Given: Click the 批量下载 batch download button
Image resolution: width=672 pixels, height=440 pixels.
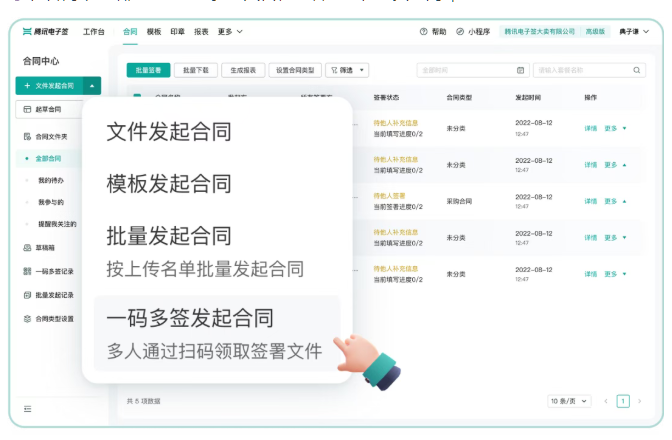Looking at the screenshot, I should point(196,70).
